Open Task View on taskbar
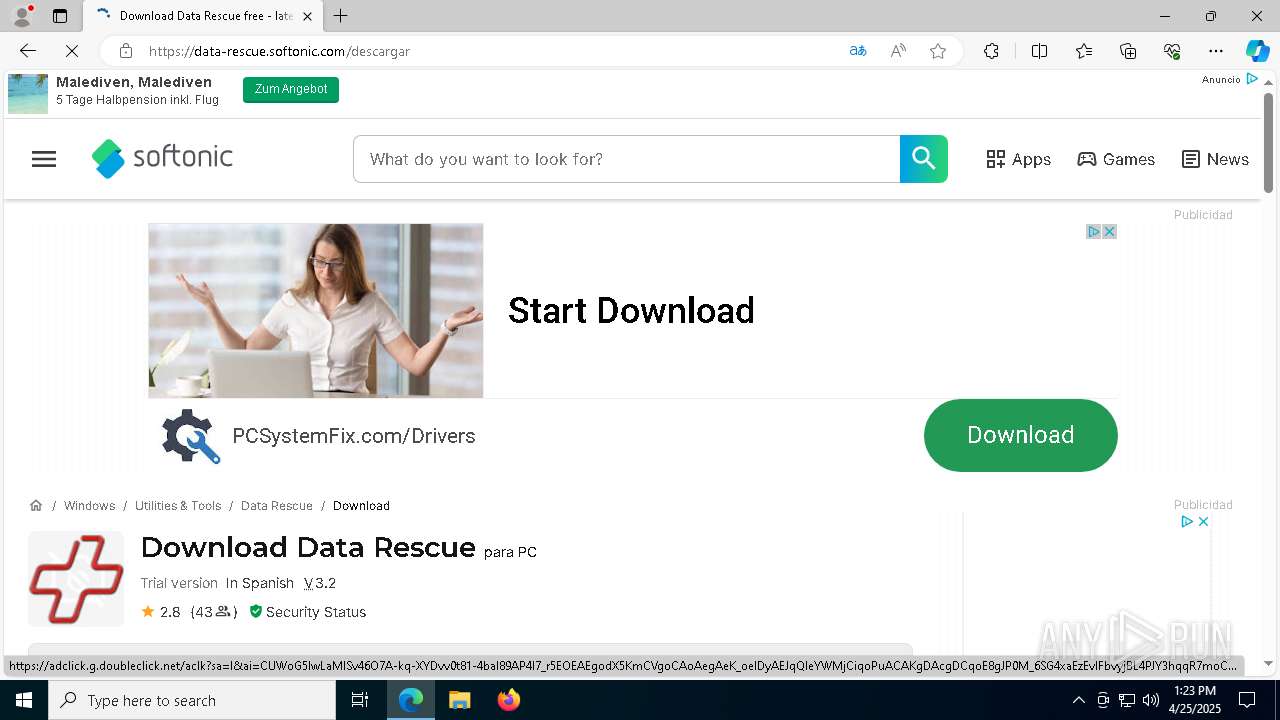This screenshot has height=720, width=1280. coord(360,700)
